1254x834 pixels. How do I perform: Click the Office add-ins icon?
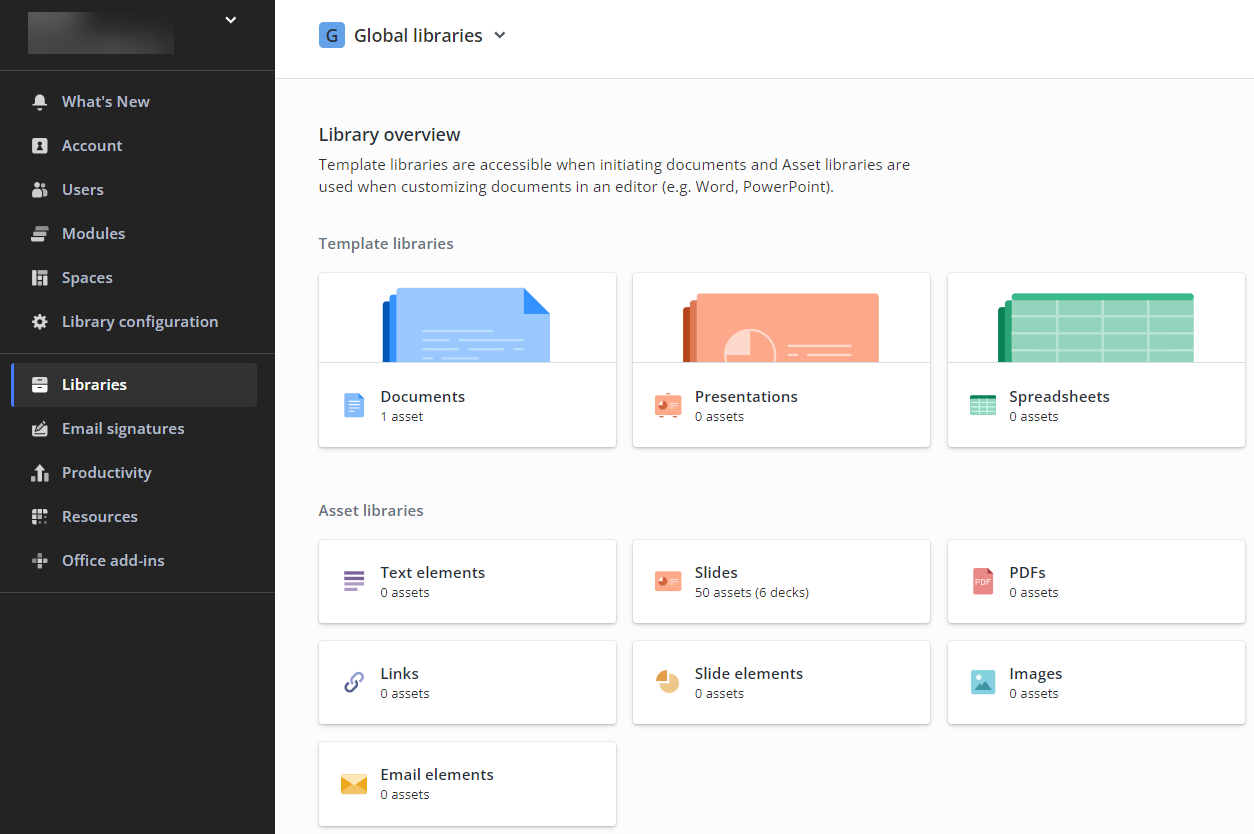(x=39, y=560)
